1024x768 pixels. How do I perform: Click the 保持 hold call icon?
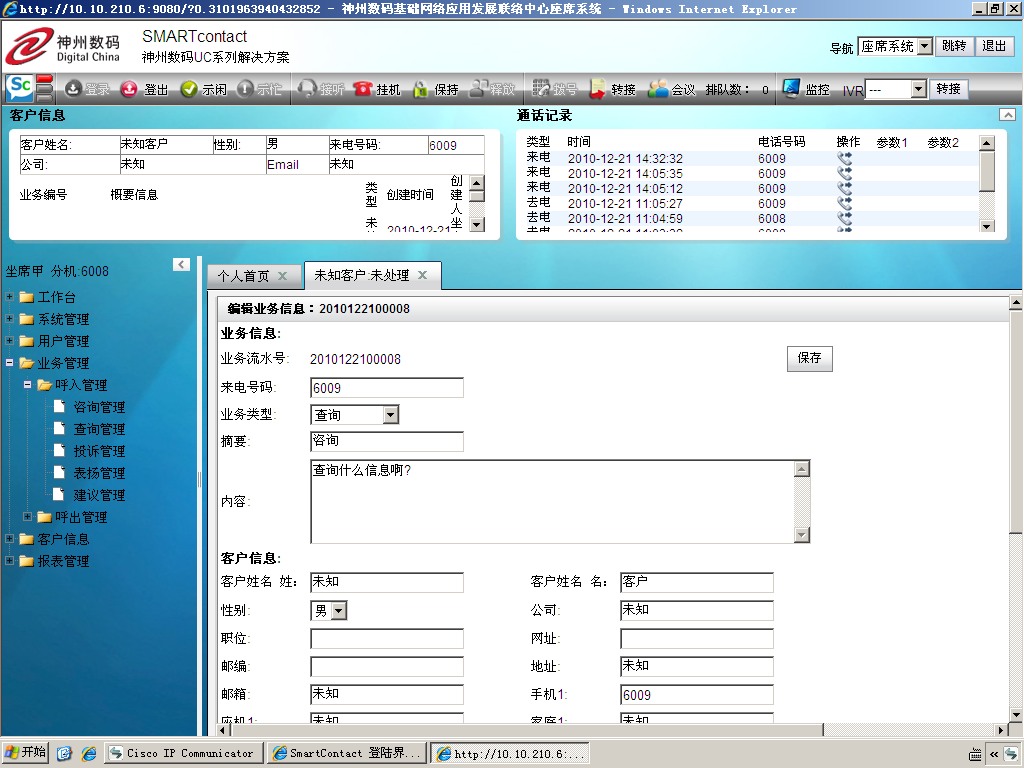tap(421, 89)
